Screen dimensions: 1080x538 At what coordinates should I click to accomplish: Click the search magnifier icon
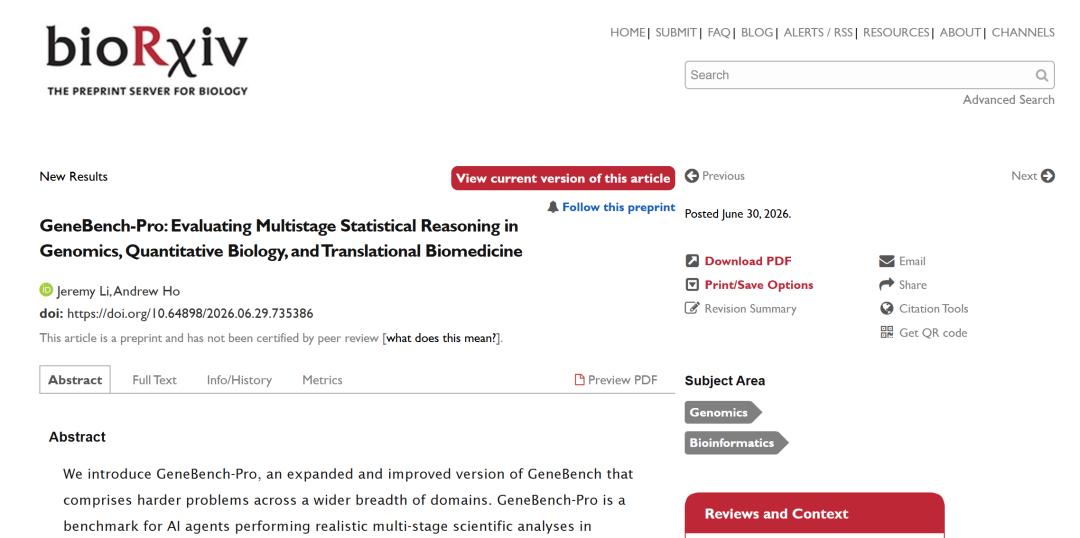point(1041,75)
